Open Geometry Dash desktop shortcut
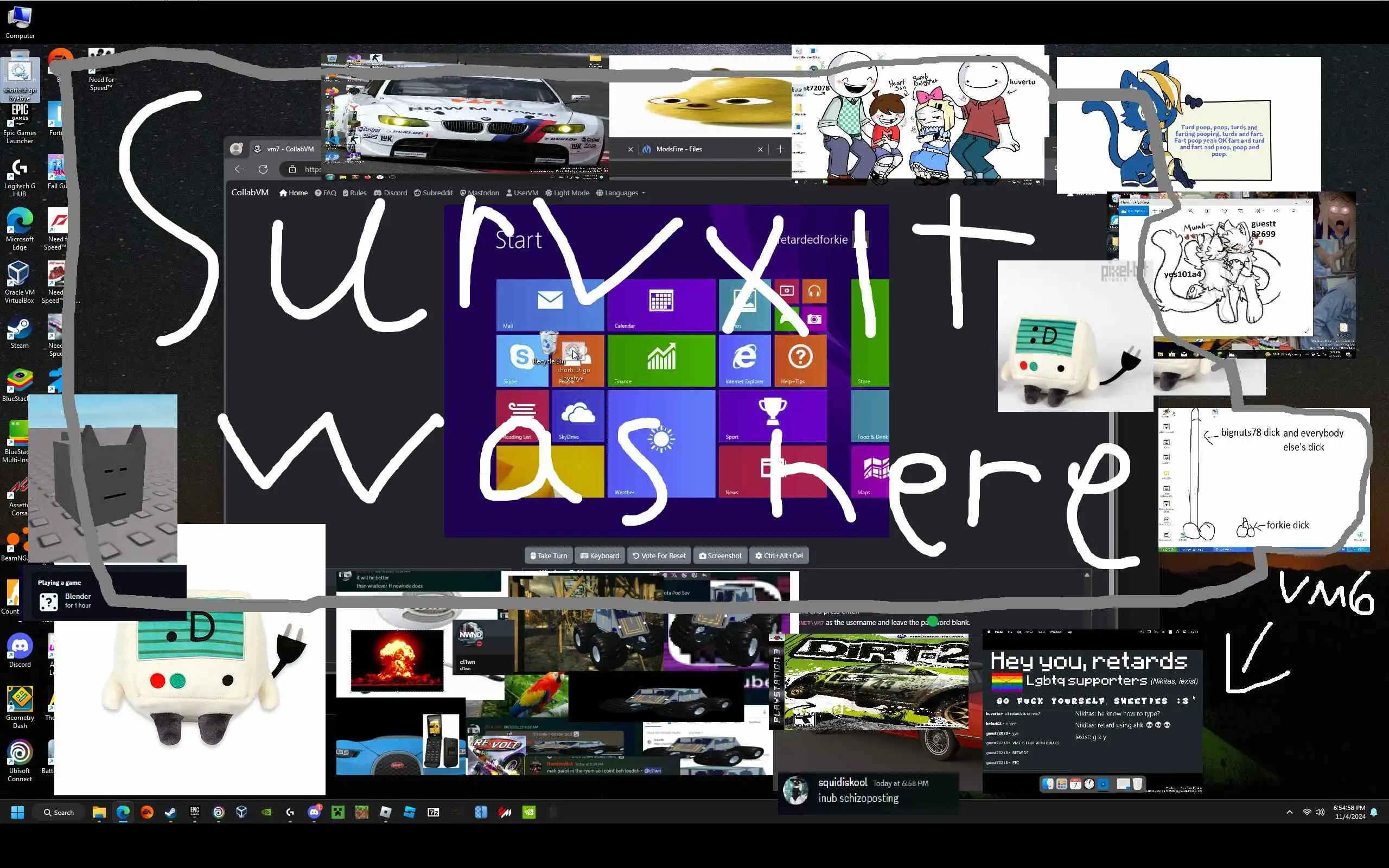The width and height of the screenshot is (1389, 868). (20, 700)
